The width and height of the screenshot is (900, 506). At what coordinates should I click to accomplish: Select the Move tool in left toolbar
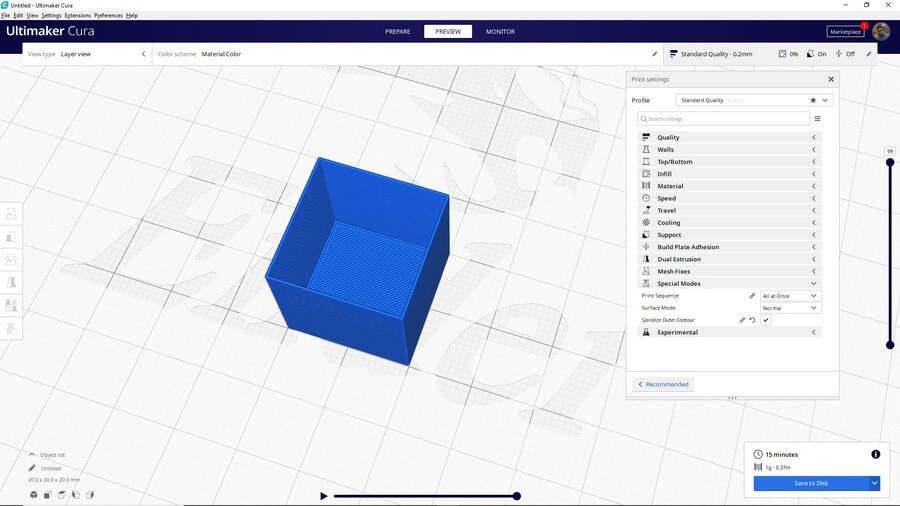(11, 213)
